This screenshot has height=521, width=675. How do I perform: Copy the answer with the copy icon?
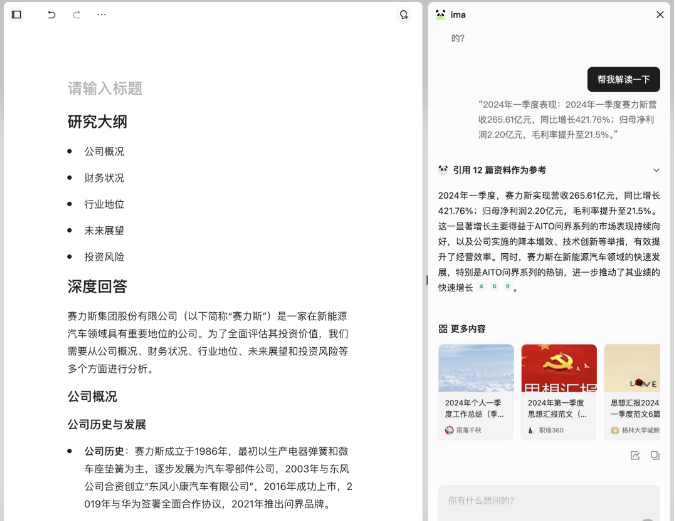click(x=655, y=455)
